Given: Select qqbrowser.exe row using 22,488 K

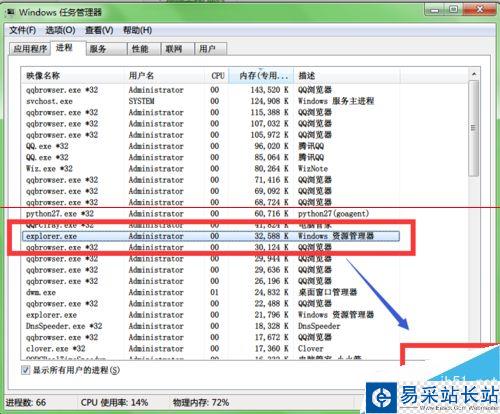Looking at the screenshot, I should point(211,304).
